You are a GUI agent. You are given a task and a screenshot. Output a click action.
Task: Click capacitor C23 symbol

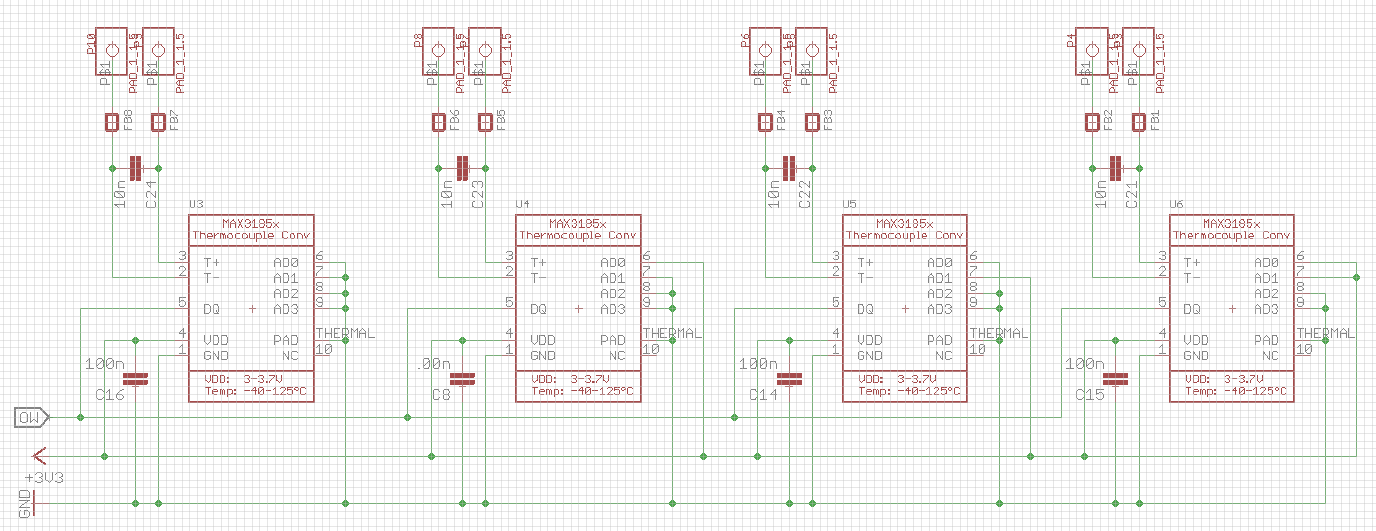click(x=462, y=168)
